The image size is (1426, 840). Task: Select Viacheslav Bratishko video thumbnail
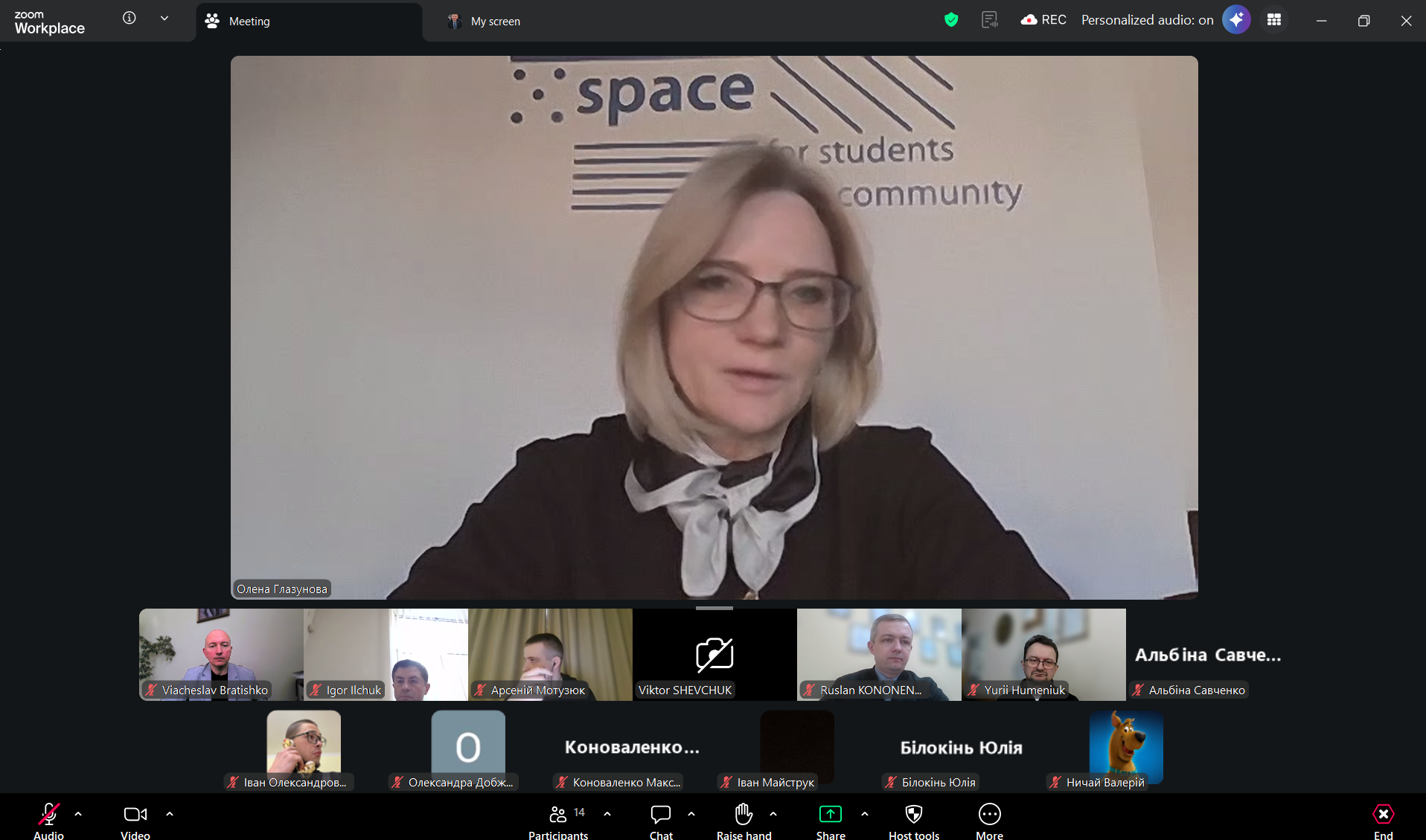[x=221, y=654]
